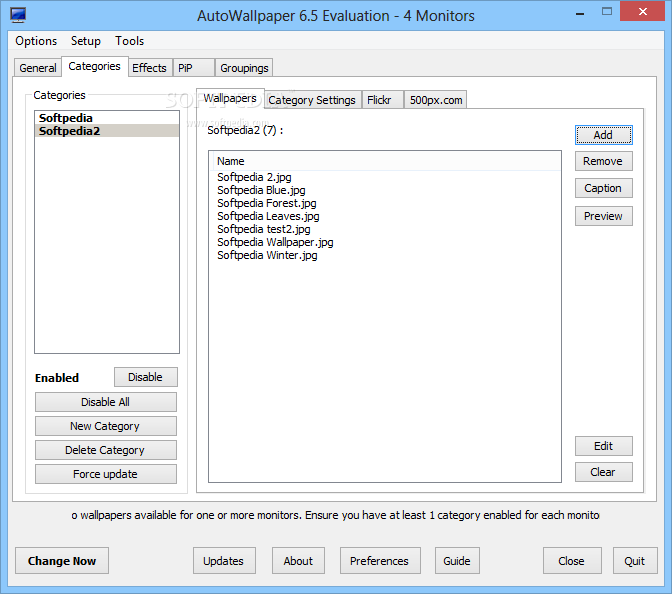The width and height of the screenshot is (672, 594).
Task: Select Softpedia 2.jpg in the list
Action: click(x=254, y=177)
